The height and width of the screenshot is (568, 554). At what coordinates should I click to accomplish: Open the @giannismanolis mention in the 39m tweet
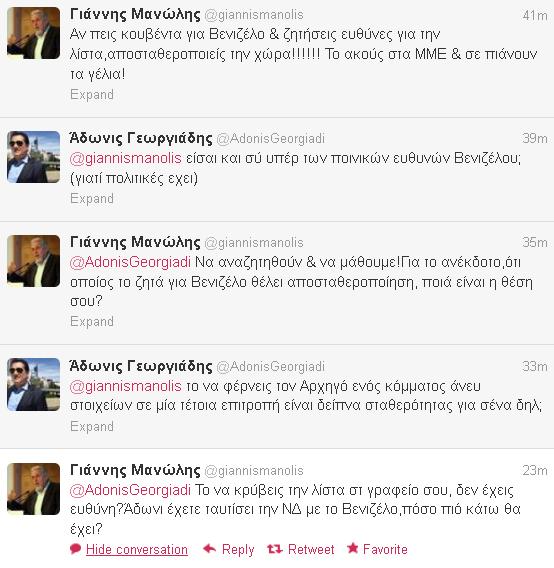(x=125, y=158)
